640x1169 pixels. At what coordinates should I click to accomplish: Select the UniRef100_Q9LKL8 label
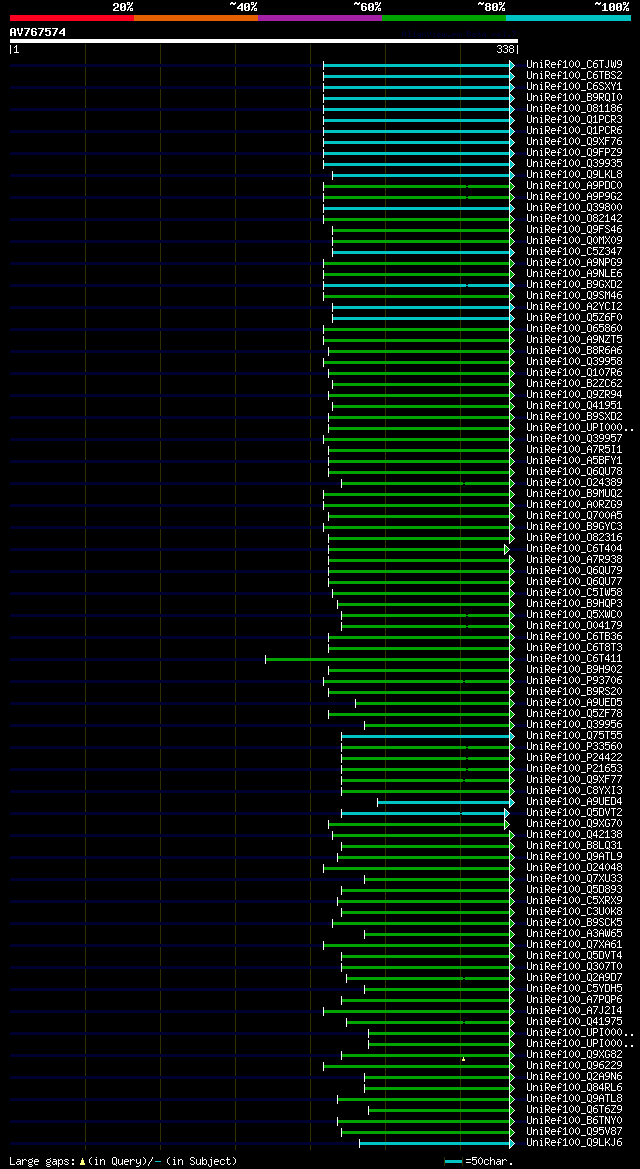[574, 174]
